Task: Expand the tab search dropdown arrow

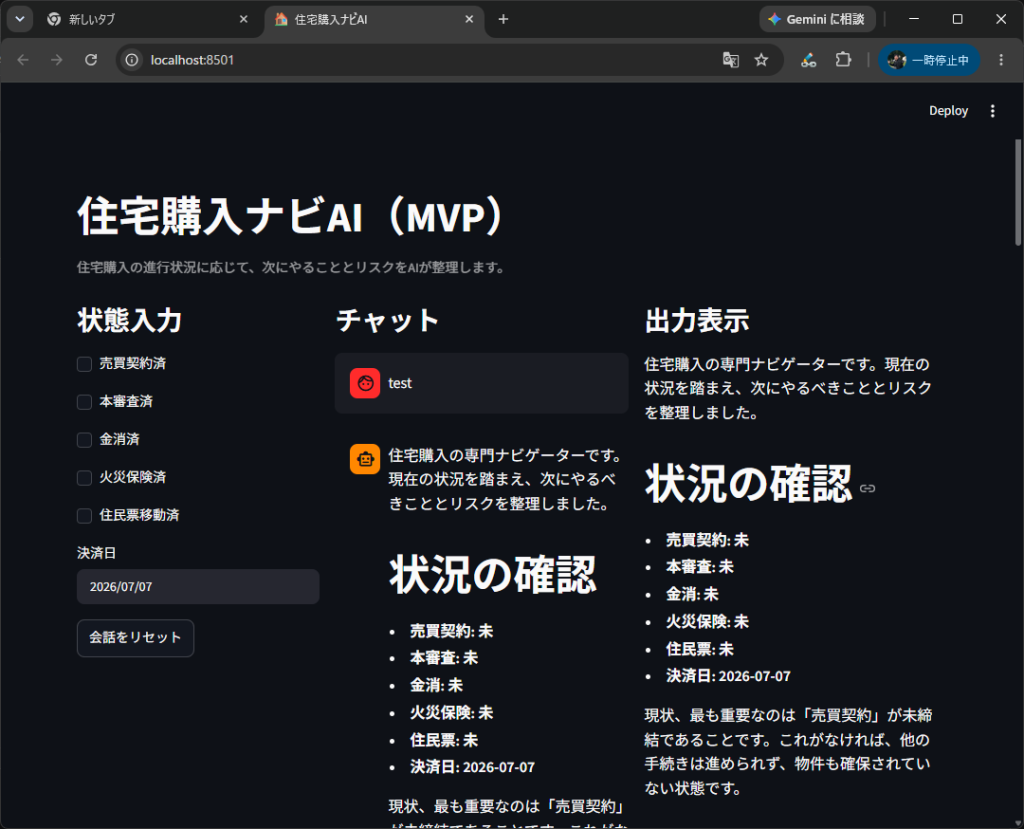Action: pos(20,19)
